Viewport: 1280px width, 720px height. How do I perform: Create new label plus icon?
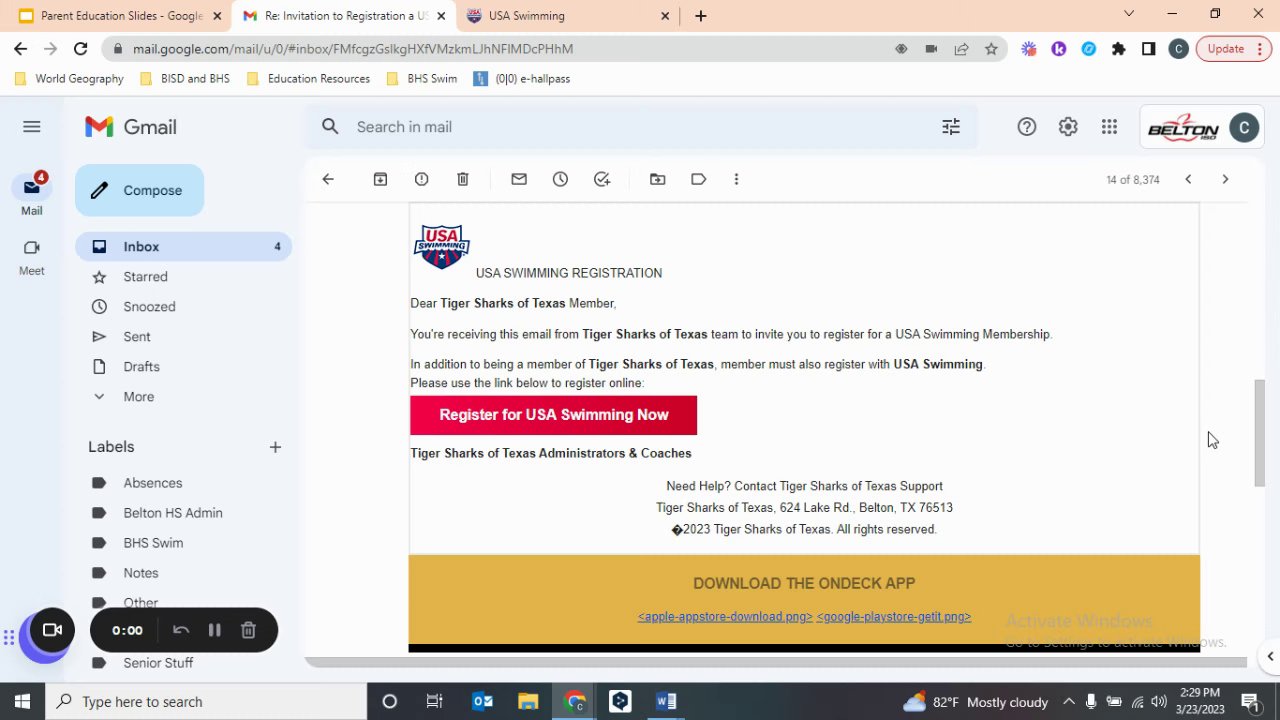pyautogui.click(x=275, y=447)
